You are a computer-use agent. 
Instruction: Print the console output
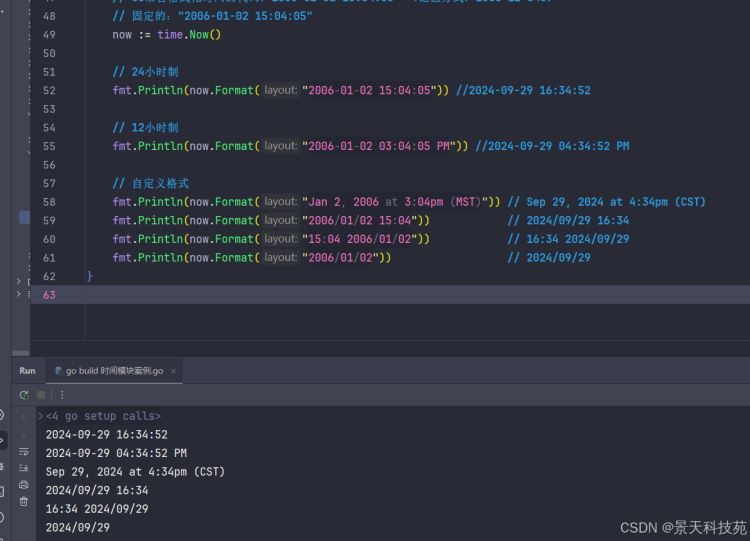[23, 485]
